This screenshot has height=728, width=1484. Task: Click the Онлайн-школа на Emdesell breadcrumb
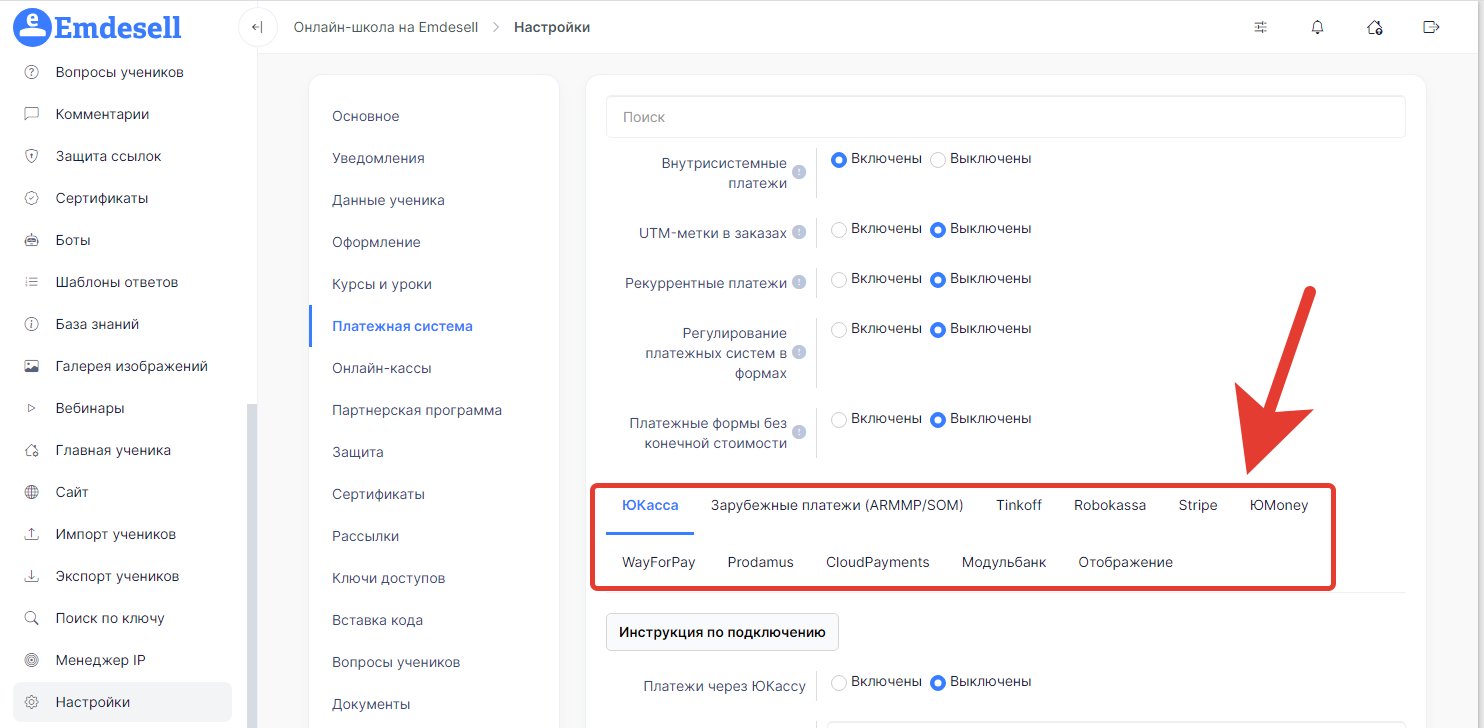386,27
